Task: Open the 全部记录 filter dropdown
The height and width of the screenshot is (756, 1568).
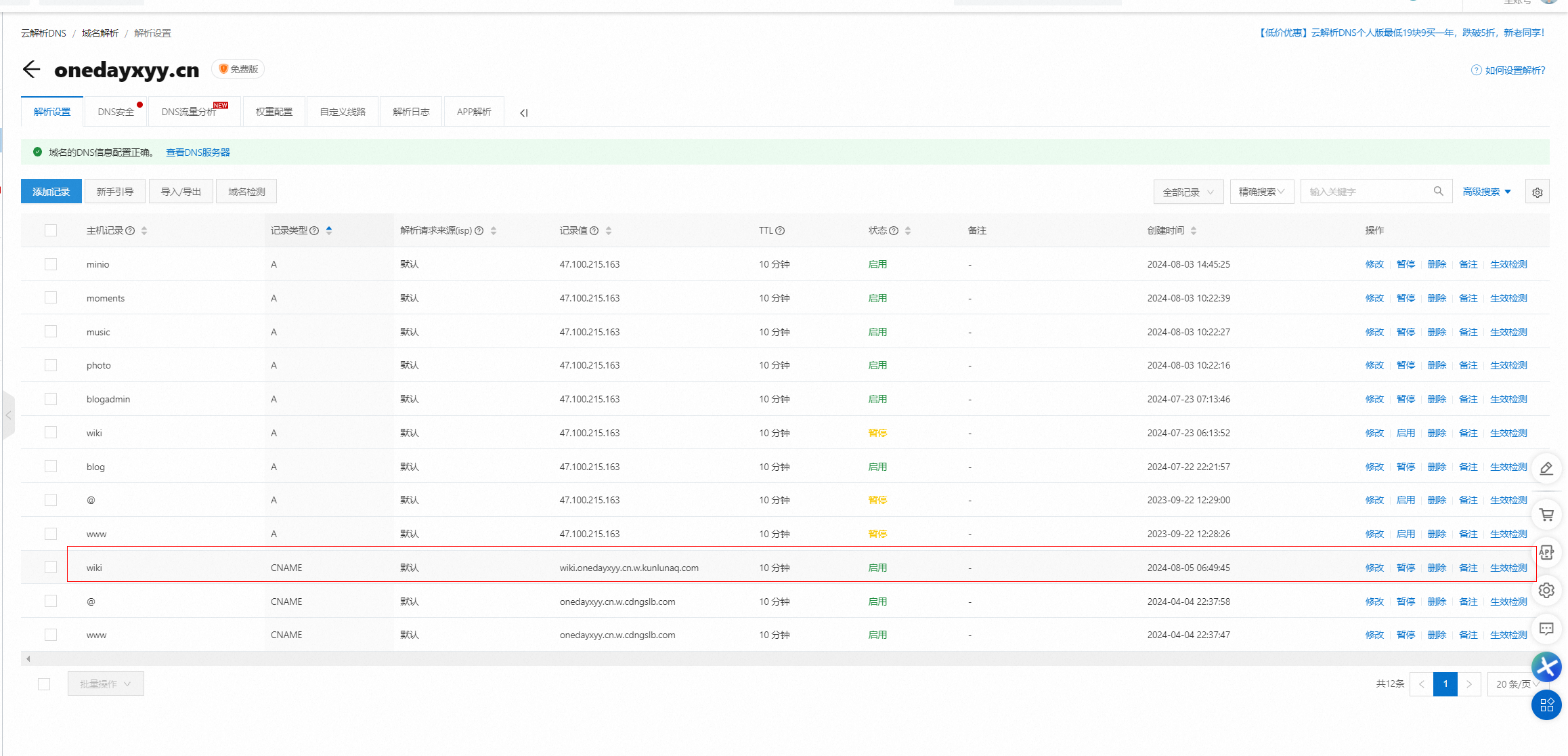Action: tap(1188, 192)
